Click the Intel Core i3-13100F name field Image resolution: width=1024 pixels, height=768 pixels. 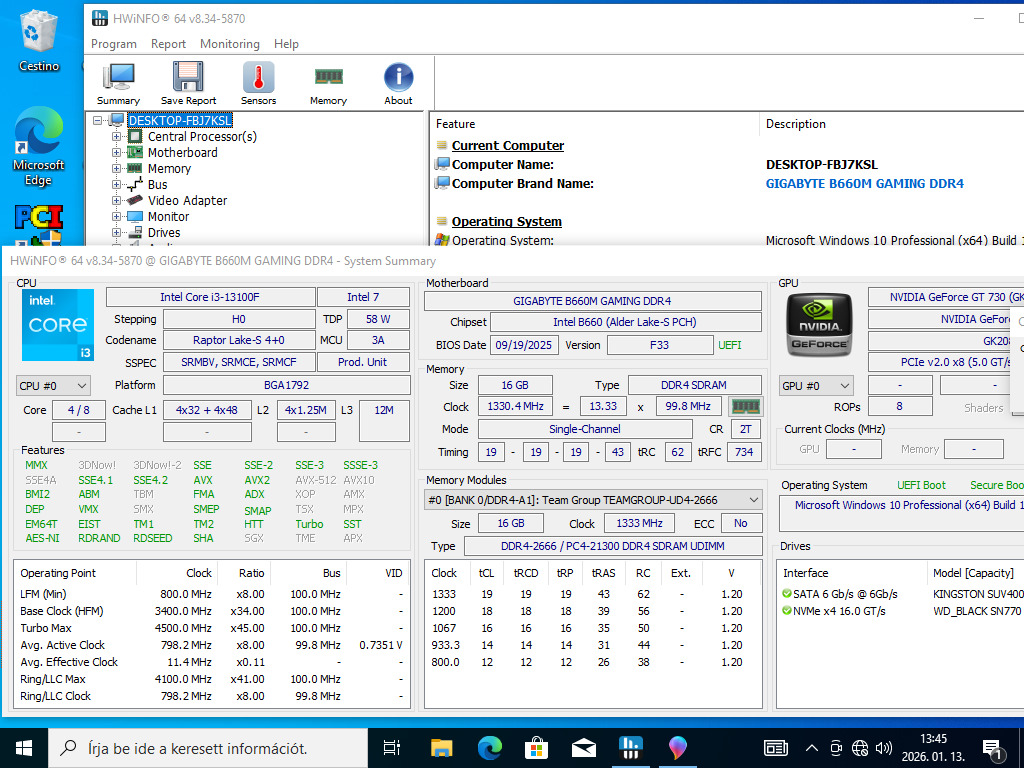tap(210, 297)
